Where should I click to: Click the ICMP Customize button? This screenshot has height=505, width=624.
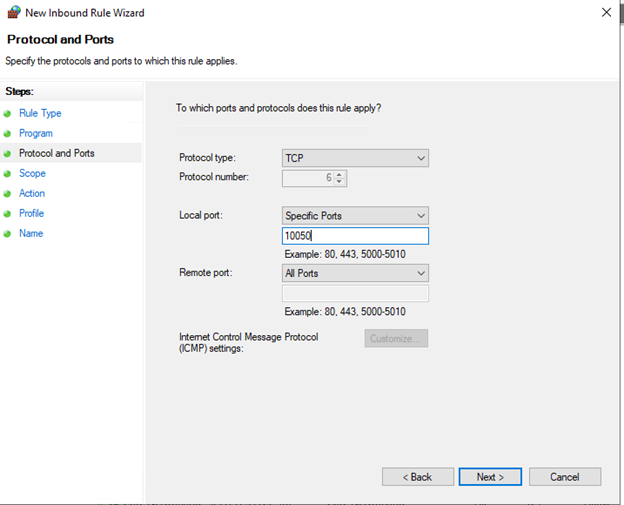(x=396, y=338)
